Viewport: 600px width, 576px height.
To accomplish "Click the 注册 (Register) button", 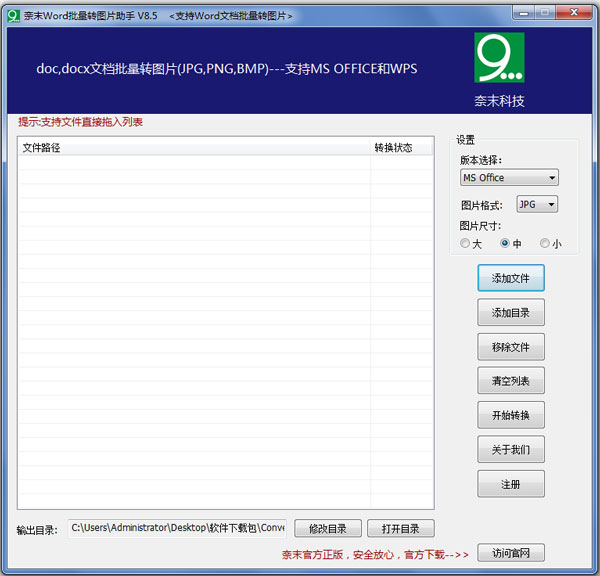I will [511, 484].
